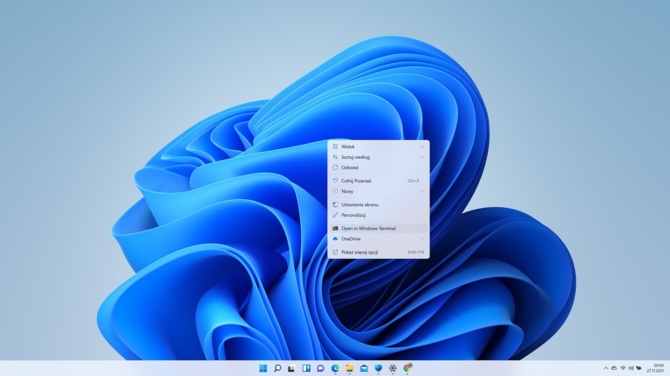Screen dimensions: 670x376
Task: Open Task View from the taskbar
Action: (292, 368)
